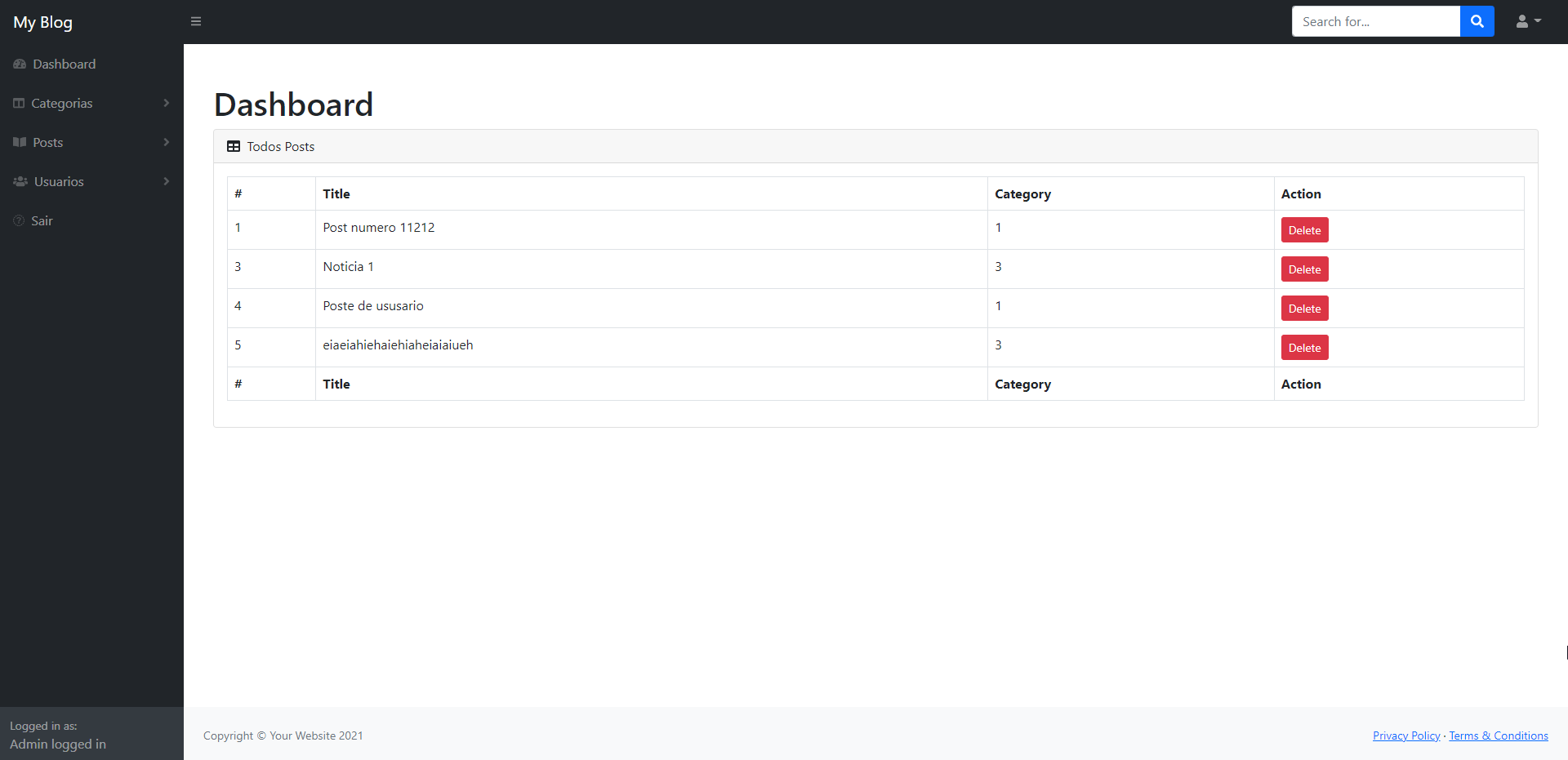Open the Dashboard sidebar menu item

(91, 64)
